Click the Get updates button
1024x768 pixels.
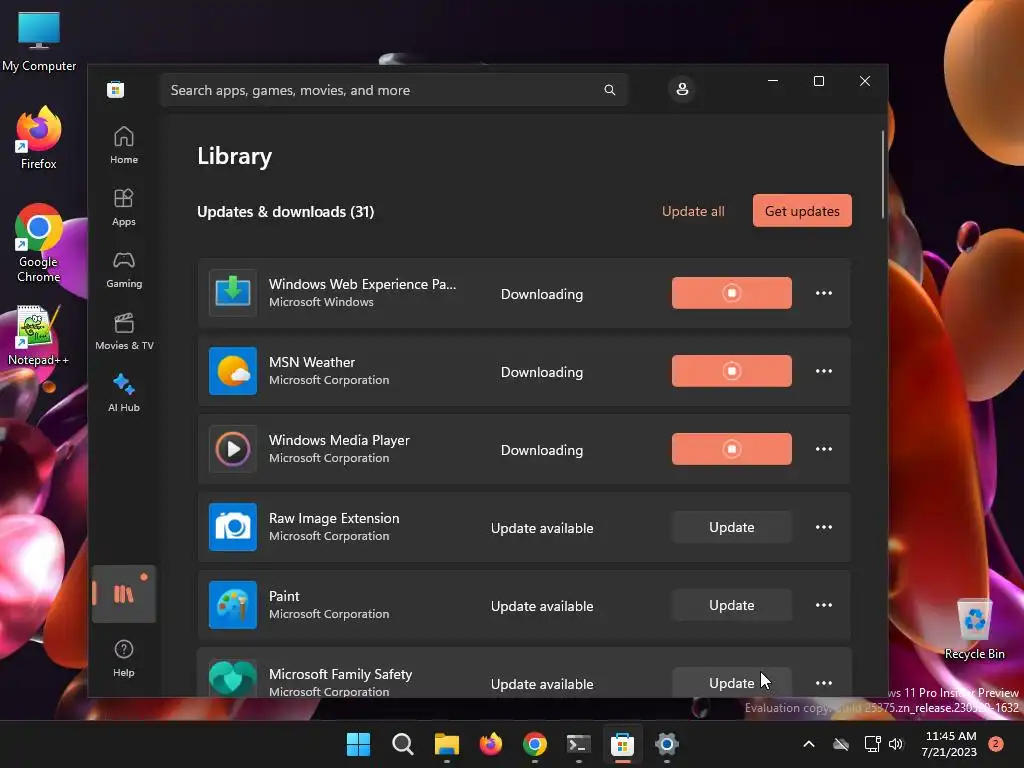pos(802,211)
